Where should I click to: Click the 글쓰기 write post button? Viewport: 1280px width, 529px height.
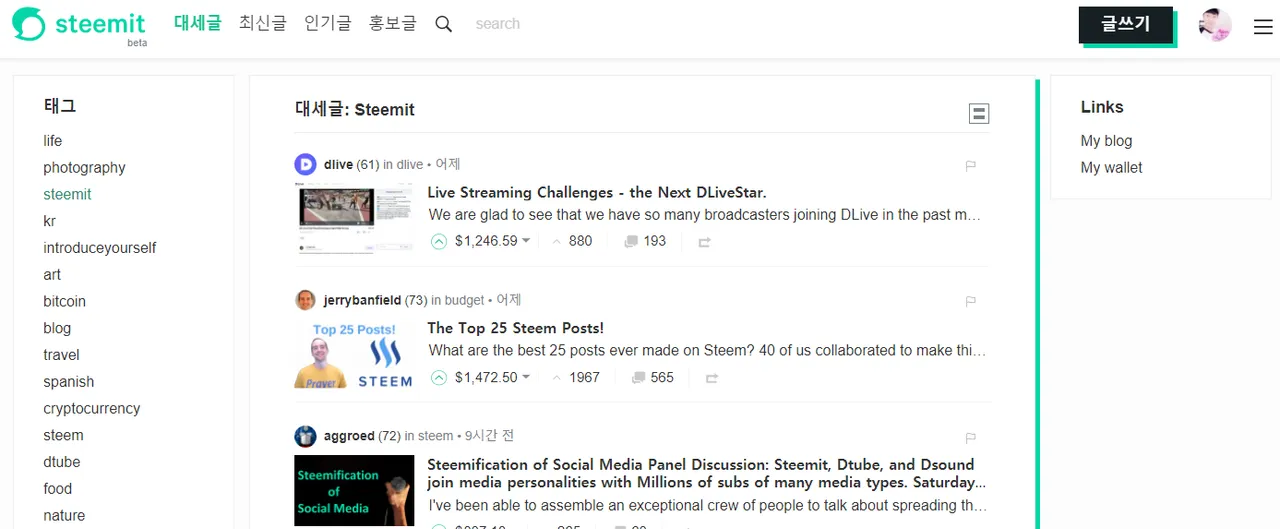[x=1126, y=25]
